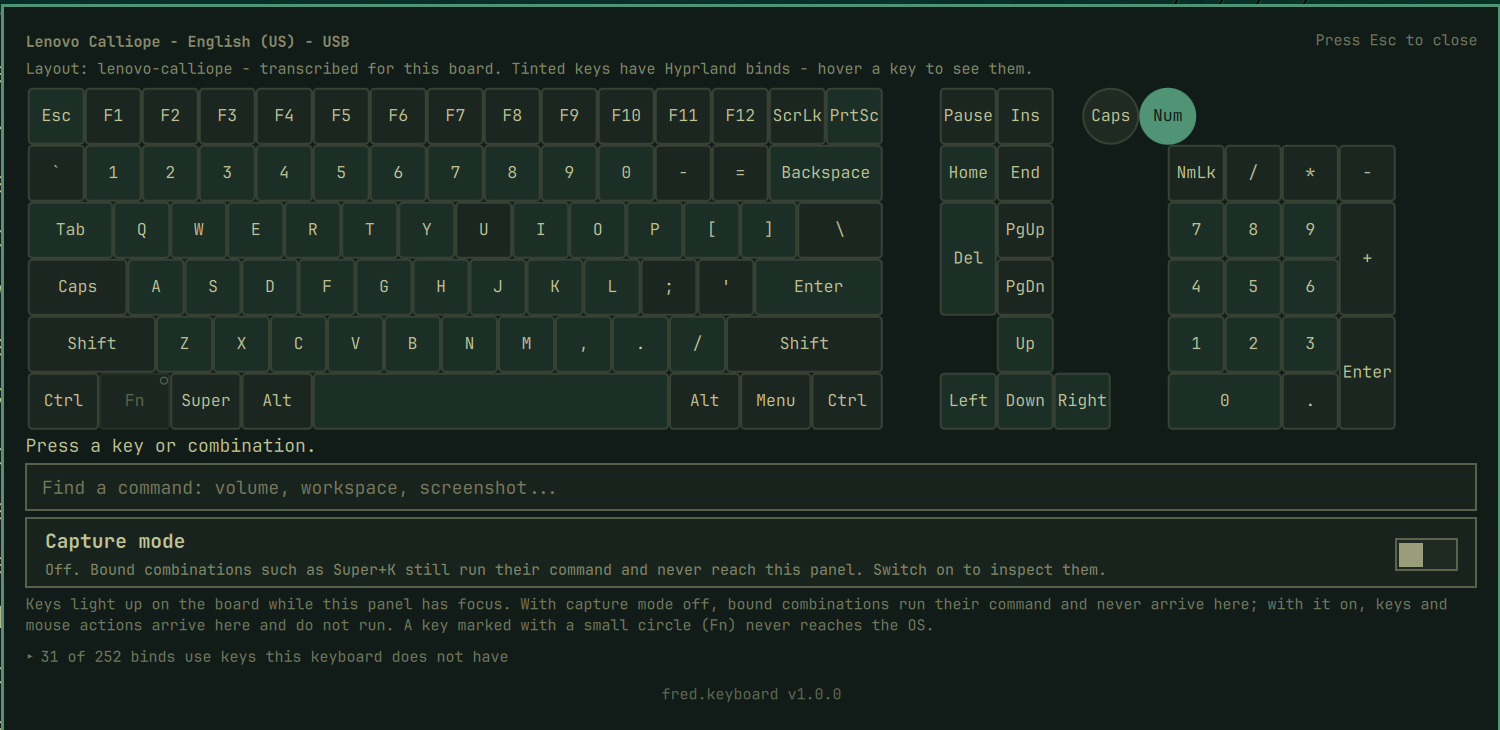Click the Super key

pos(206,401)
